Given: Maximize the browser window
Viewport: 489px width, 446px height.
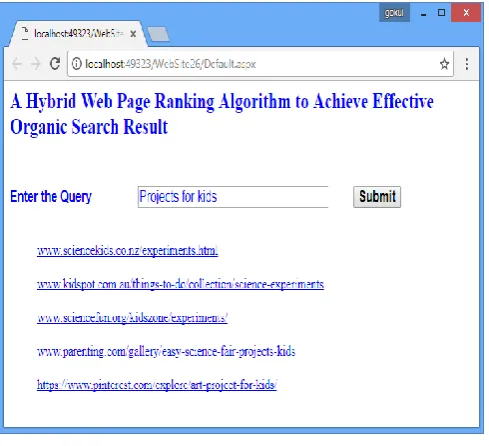Looking at the screenshot, I should point(441,13).
